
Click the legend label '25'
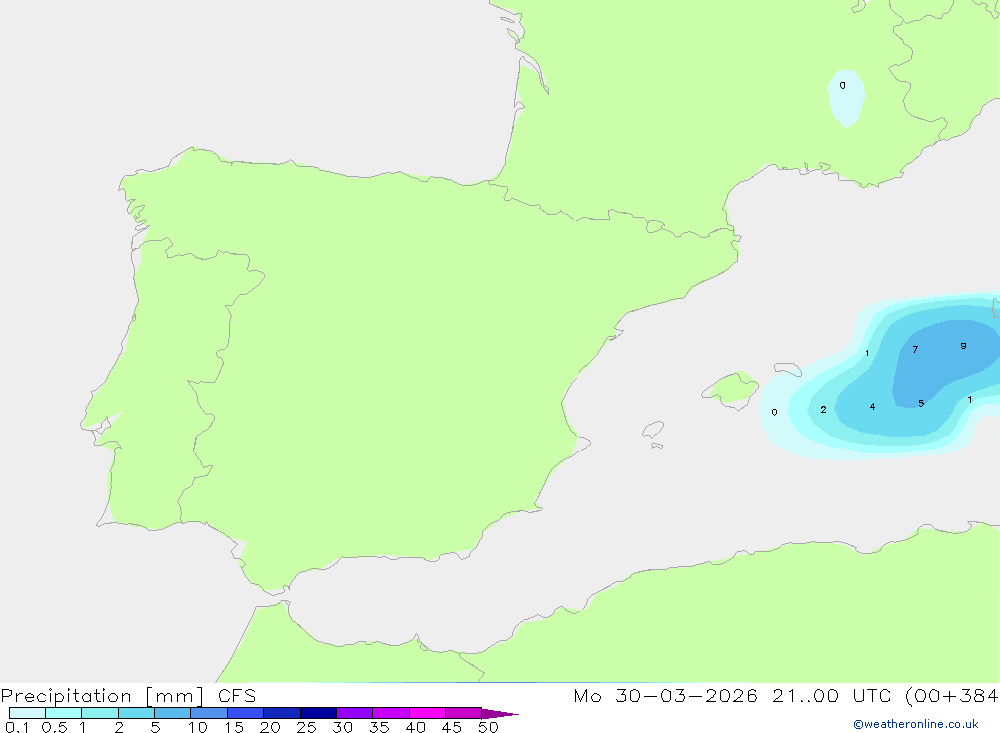[x=306, y=727]
